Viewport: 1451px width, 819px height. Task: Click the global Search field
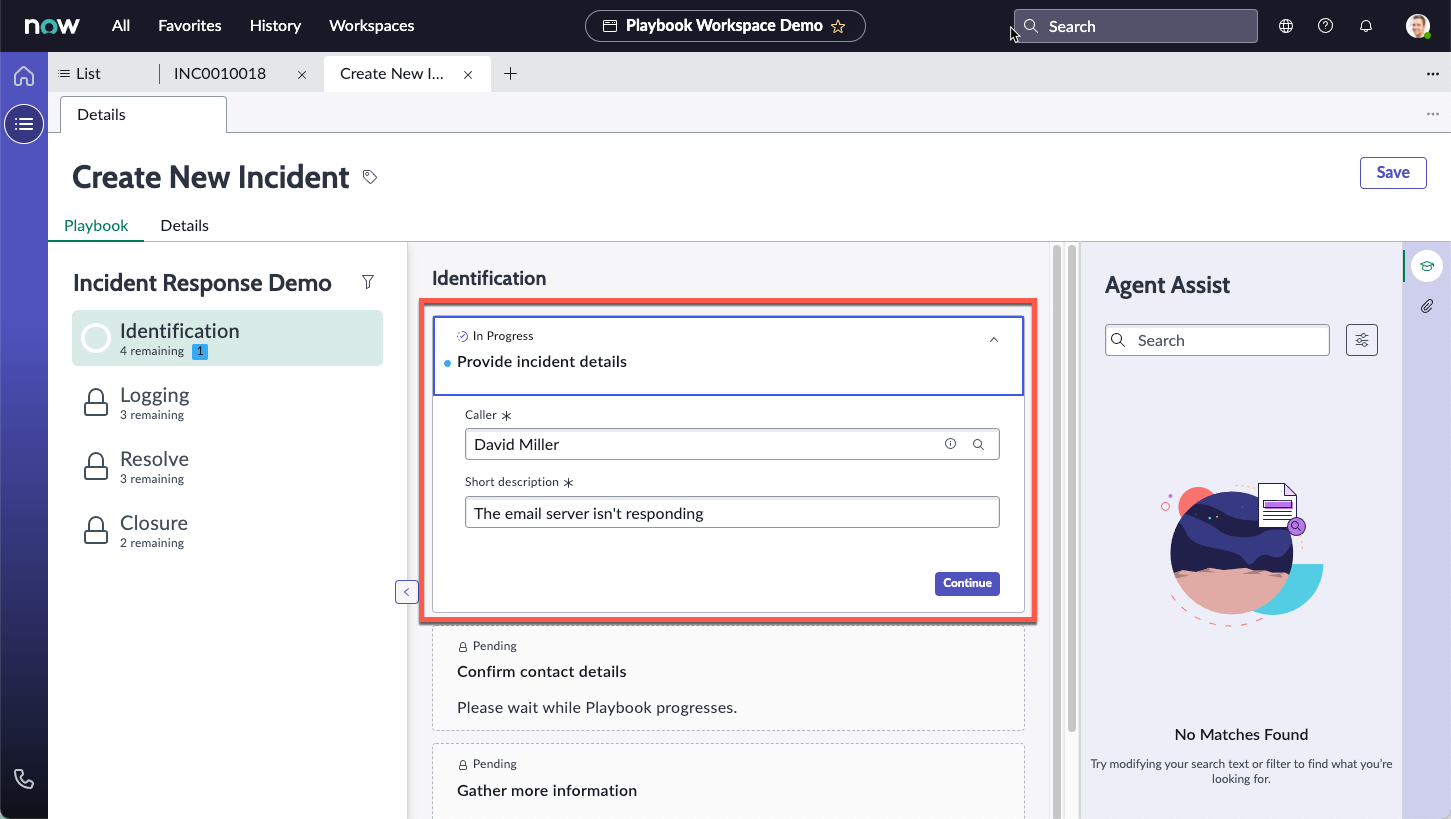1136,26
